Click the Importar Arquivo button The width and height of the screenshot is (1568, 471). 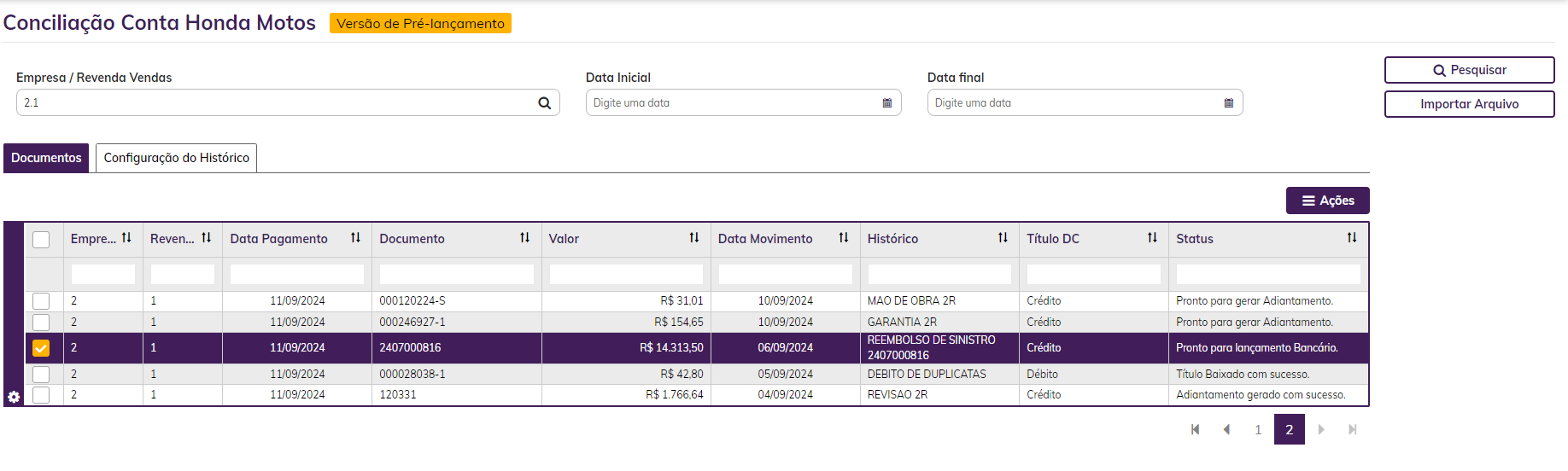[x=1469, y=104]
